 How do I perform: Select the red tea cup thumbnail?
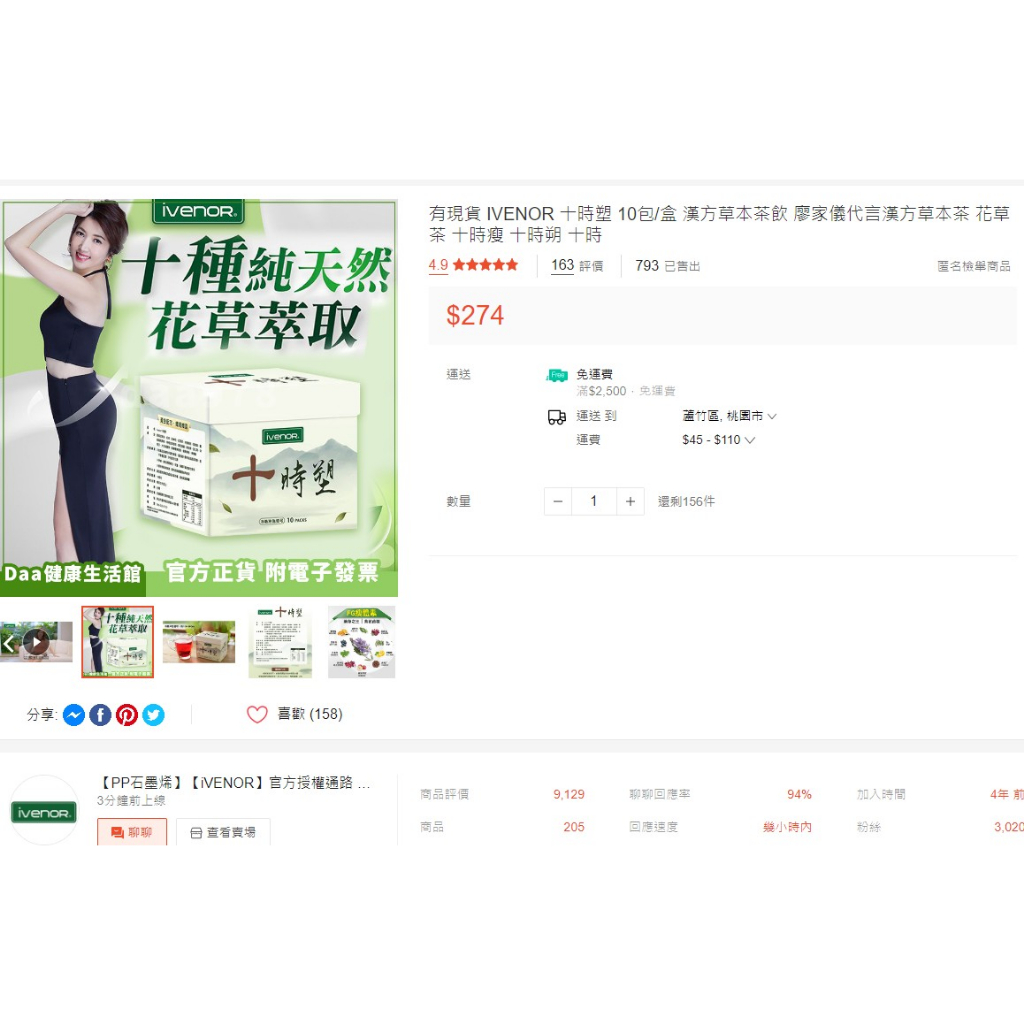[199, 642]
